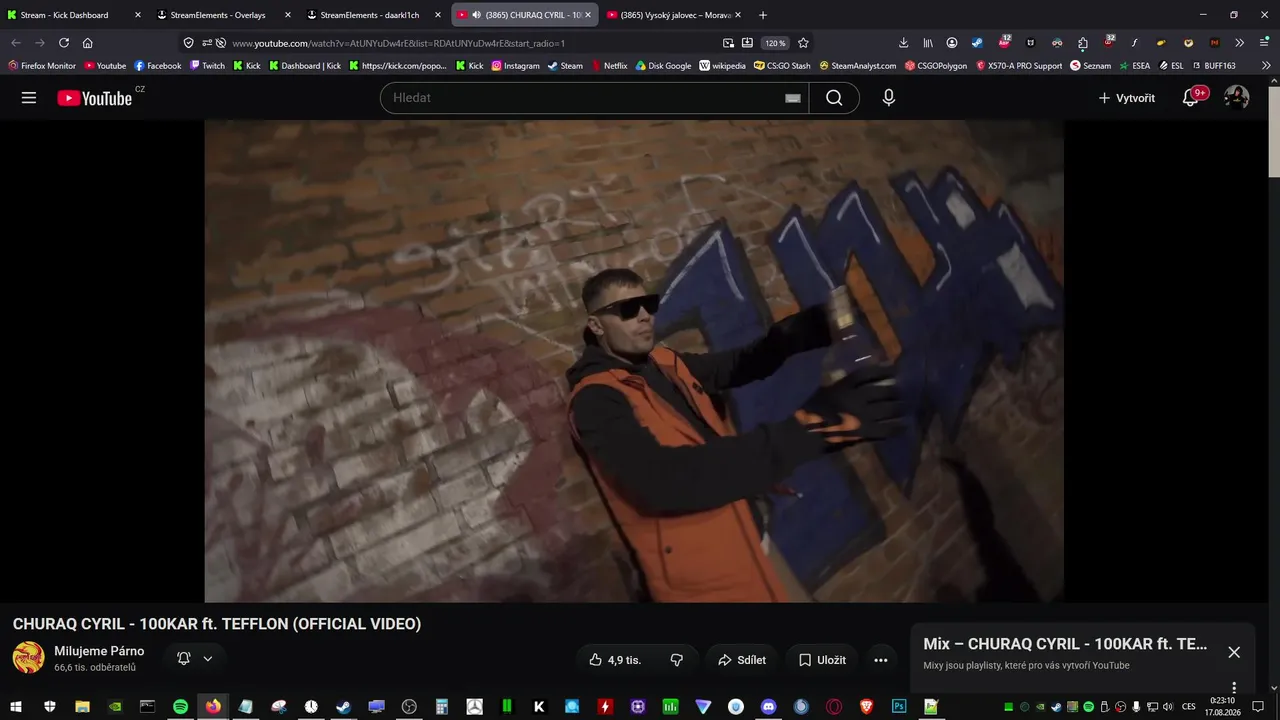1280x720 pixels.
Task: Open the account avatar menu
Action: [x=1237, y=98]
